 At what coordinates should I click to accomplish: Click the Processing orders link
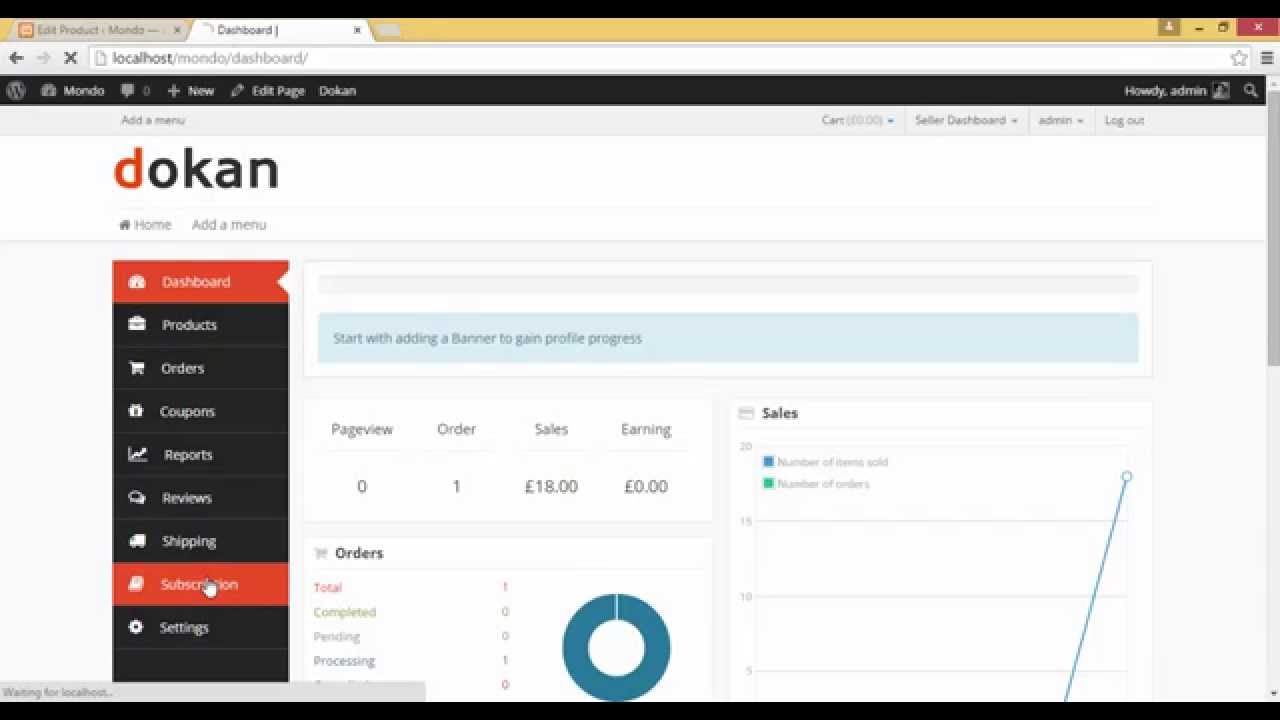pos(344,661)
